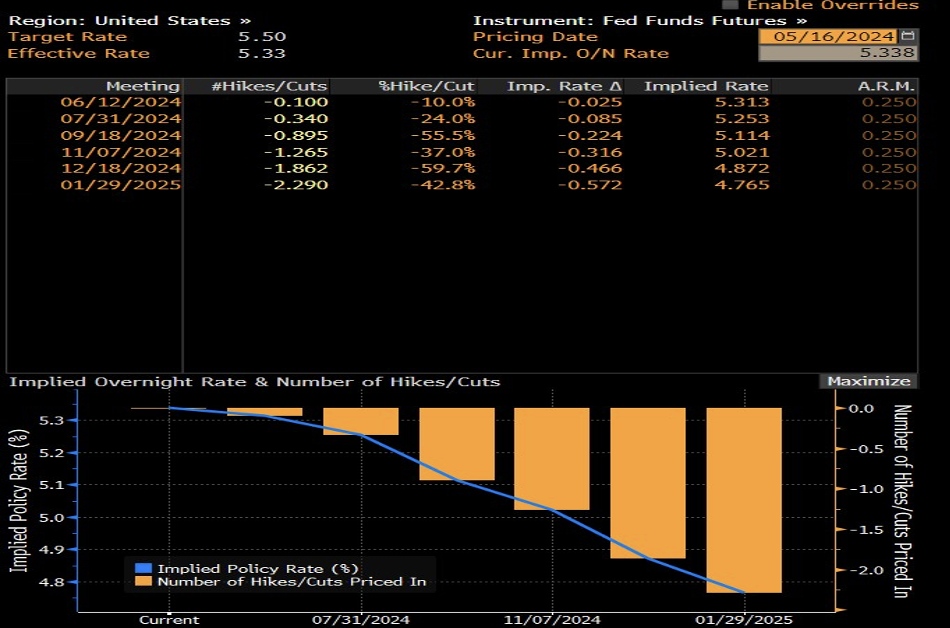Click the -24.0% hike/cut probability
950x628 pixels.
(443, 118)
